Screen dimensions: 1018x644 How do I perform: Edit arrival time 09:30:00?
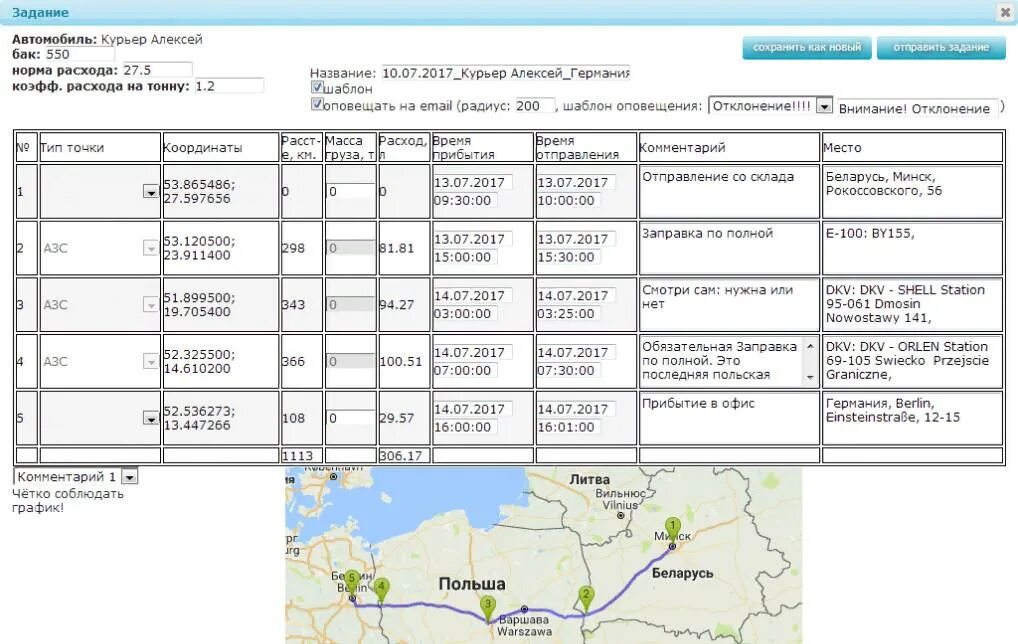[x=465, y=201]
